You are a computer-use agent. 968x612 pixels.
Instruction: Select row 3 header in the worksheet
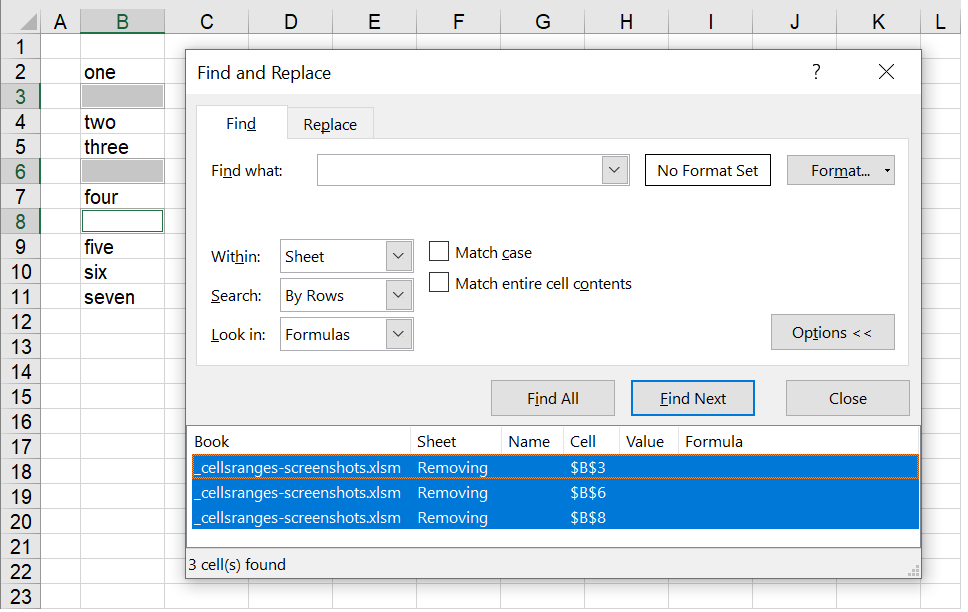[20, 97]
